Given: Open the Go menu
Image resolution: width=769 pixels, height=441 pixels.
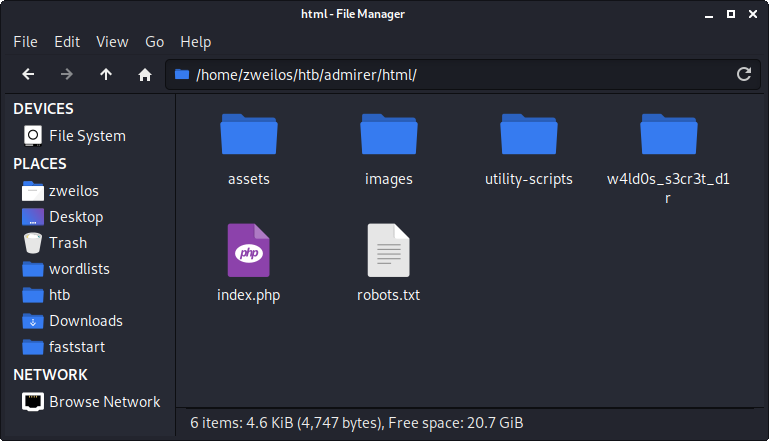Looking at the screenshot, I should 154,42.
